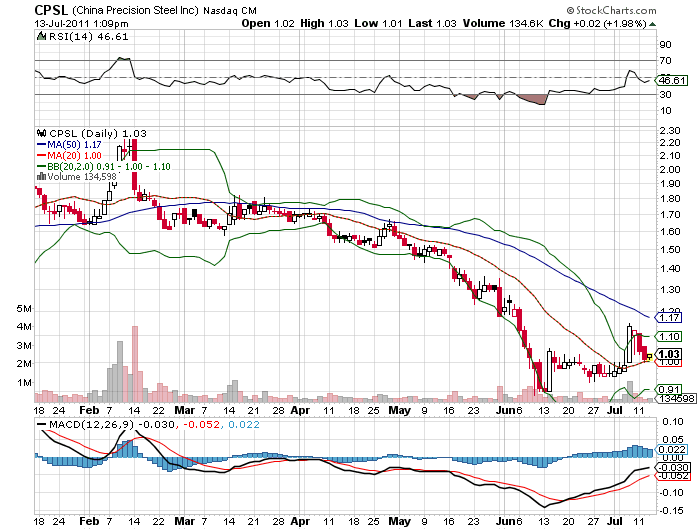Screen dimensions: 700x530
Task: Click the 1.50 label on price axis
Action: [670, 250]
